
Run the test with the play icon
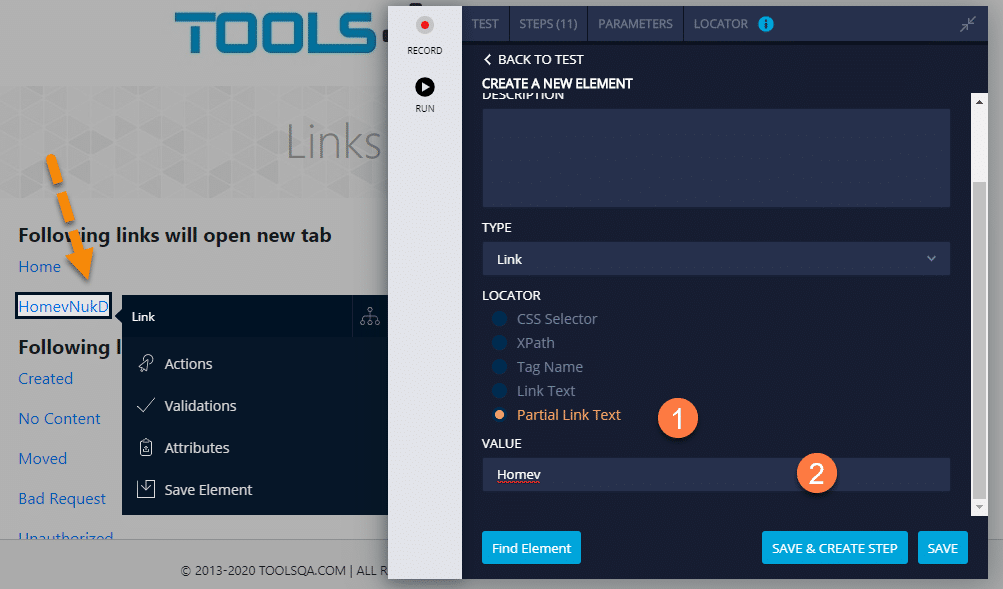tap(425, 86)
